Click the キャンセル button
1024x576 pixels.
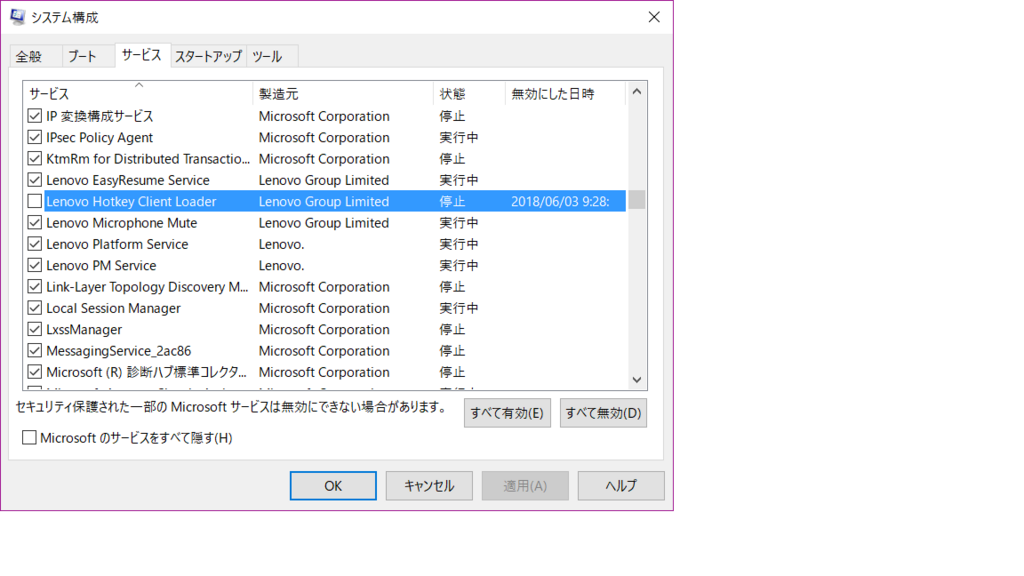pyautogui.click(x=429, y=486)
